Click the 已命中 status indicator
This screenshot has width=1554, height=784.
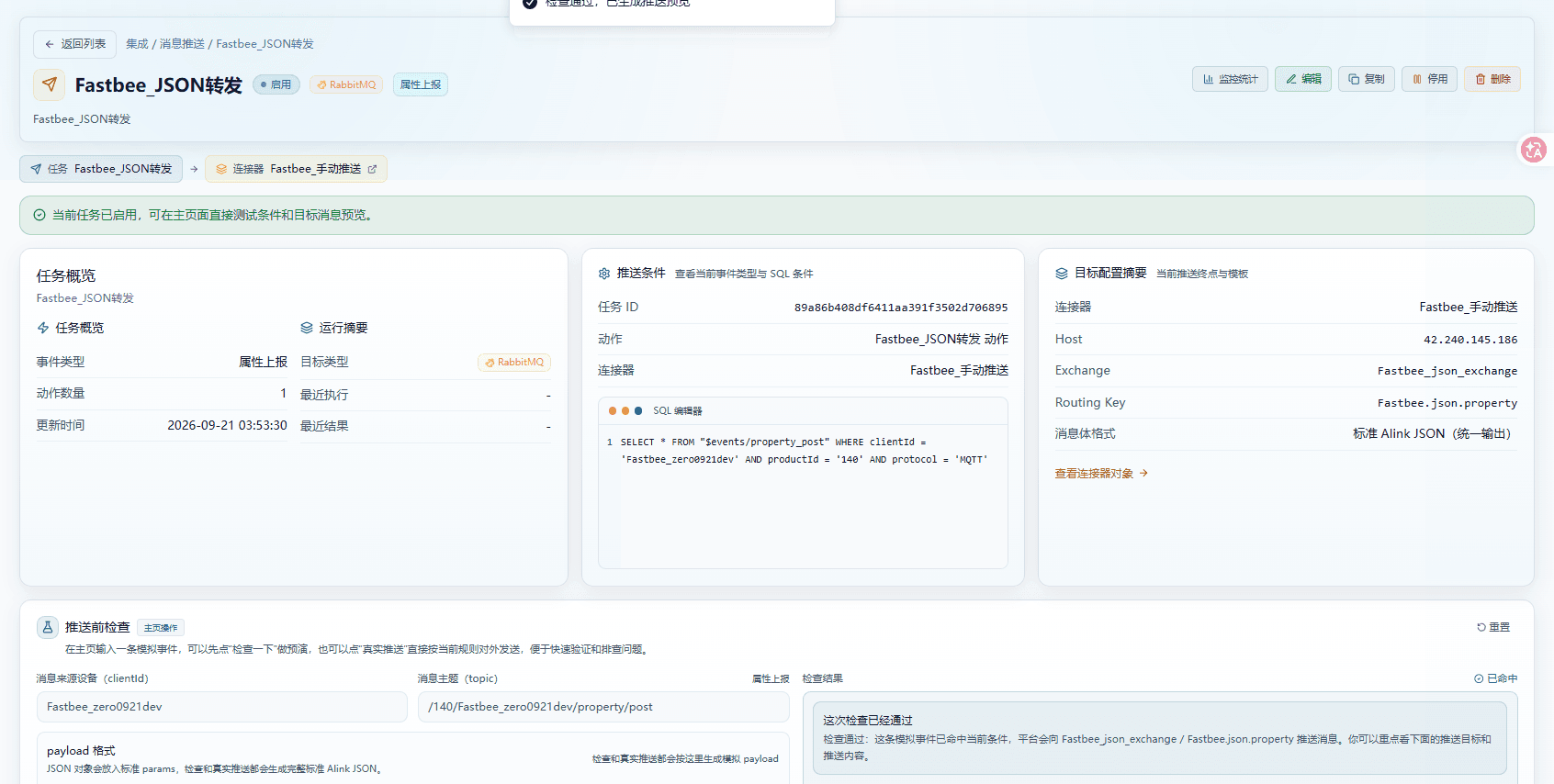point(1495,678)
